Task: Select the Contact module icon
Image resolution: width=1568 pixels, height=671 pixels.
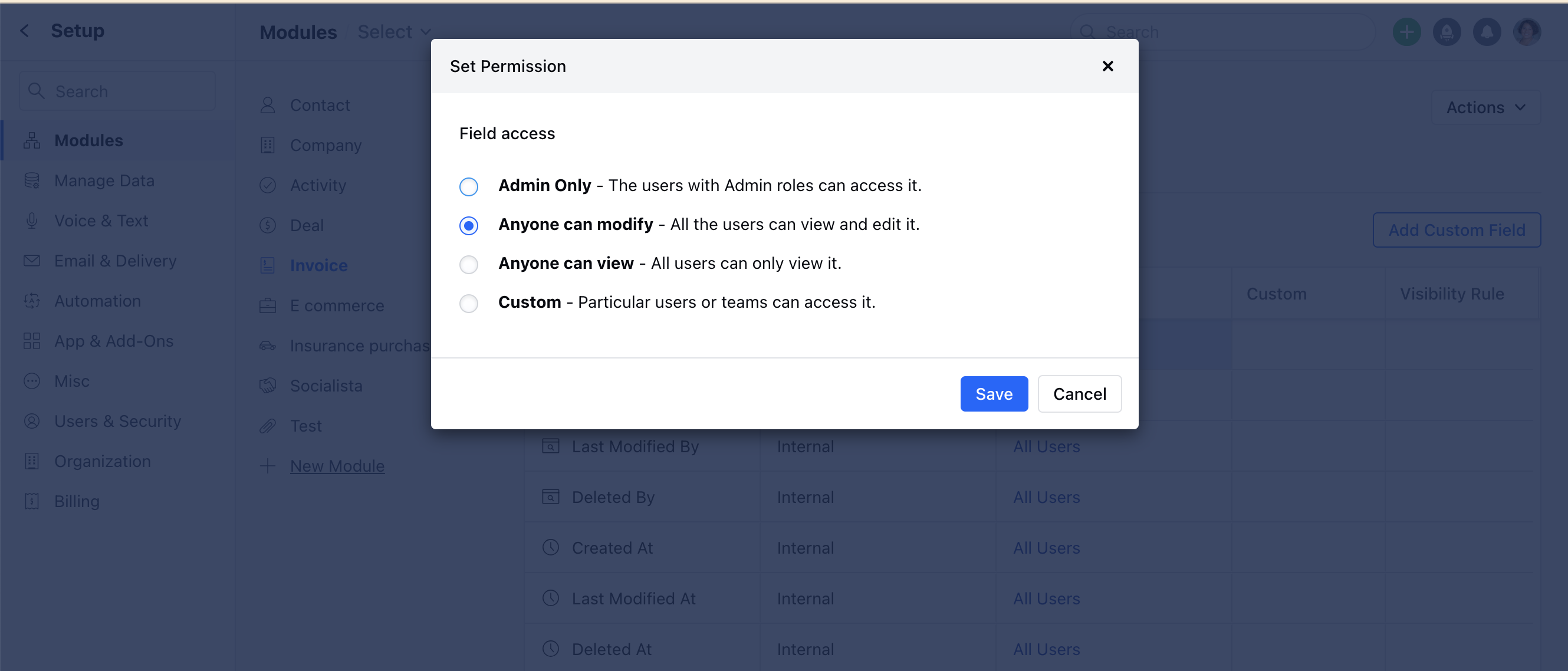Action: click(x=267, y=105)
